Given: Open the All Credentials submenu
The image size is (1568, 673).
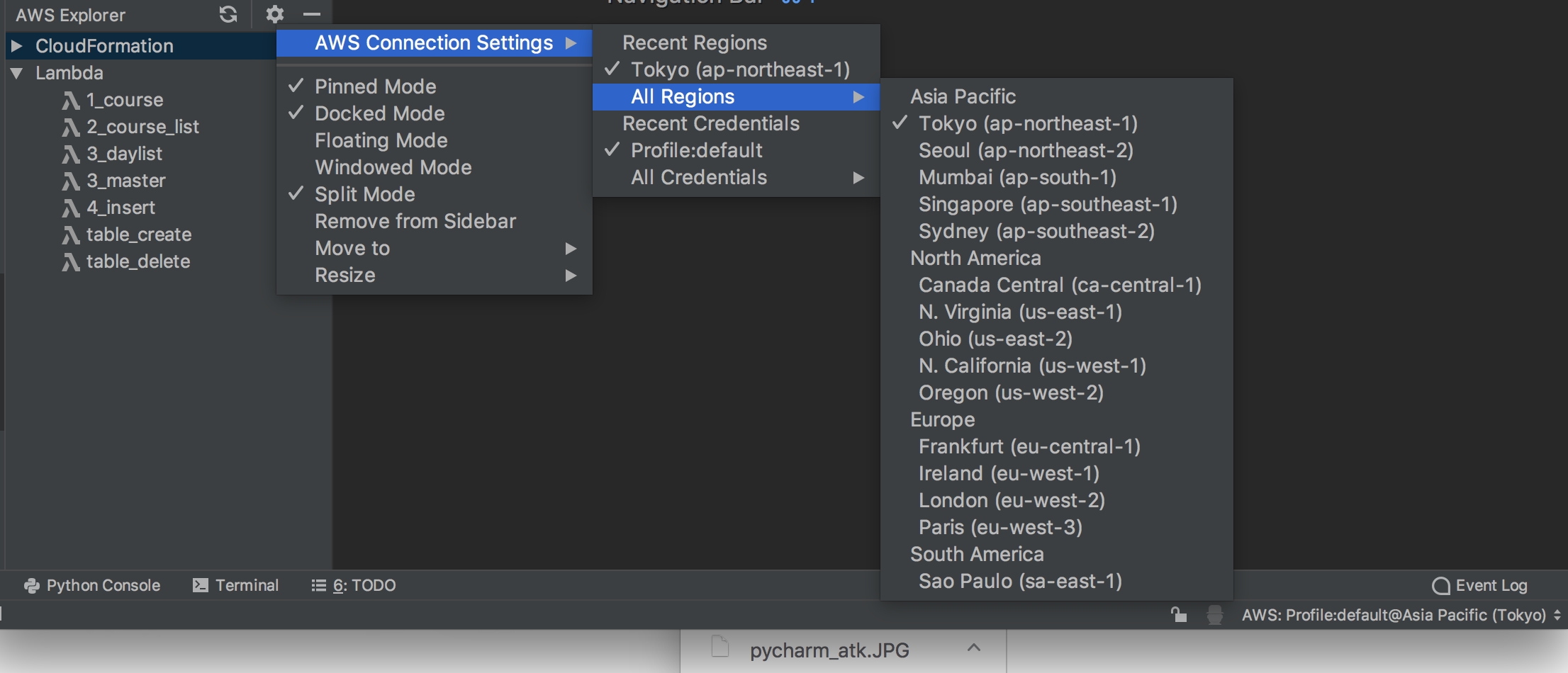Looking at the screenshot, I should [736, 177].
